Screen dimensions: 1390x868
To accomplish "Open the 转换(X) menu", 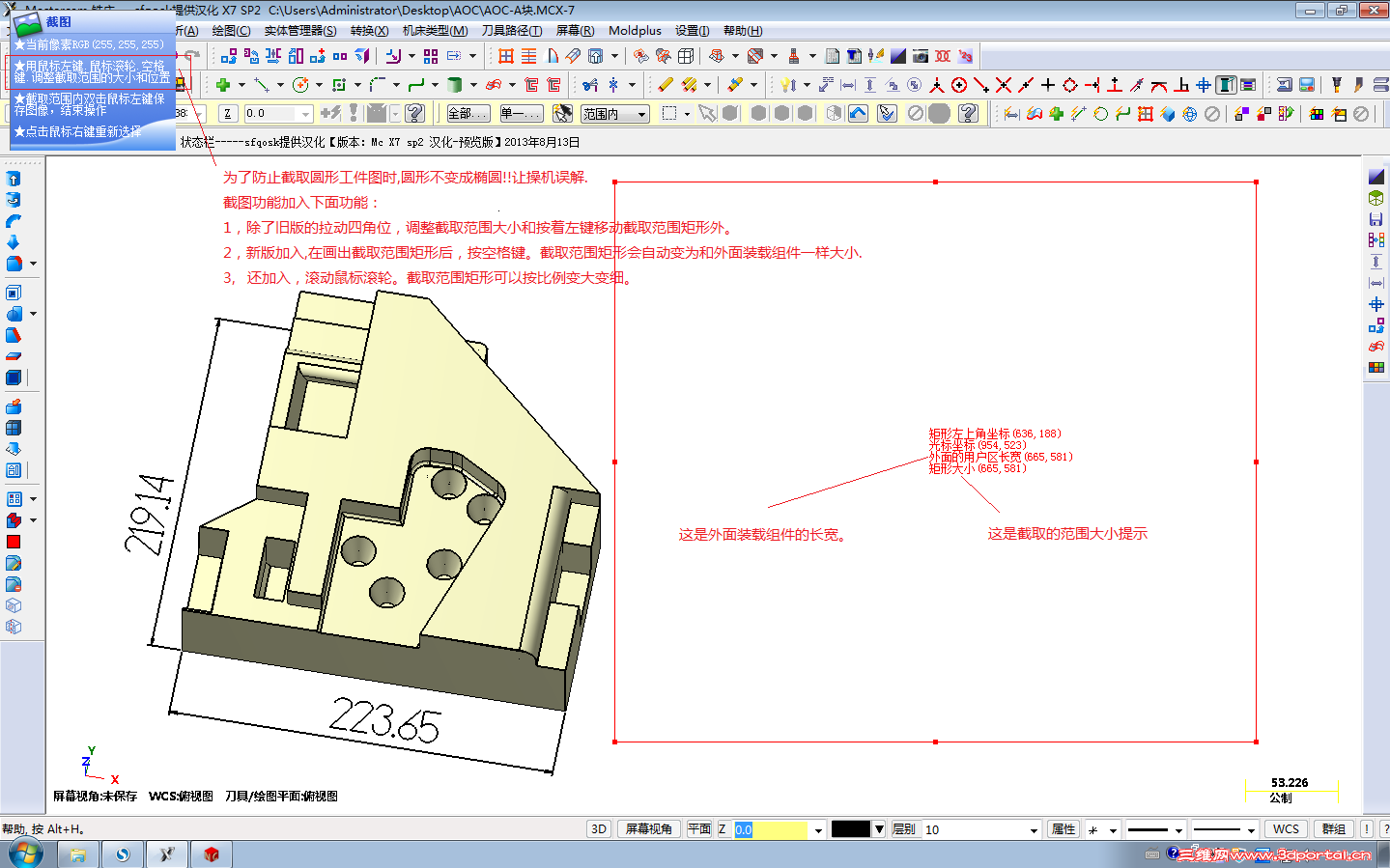I will 370,31.
